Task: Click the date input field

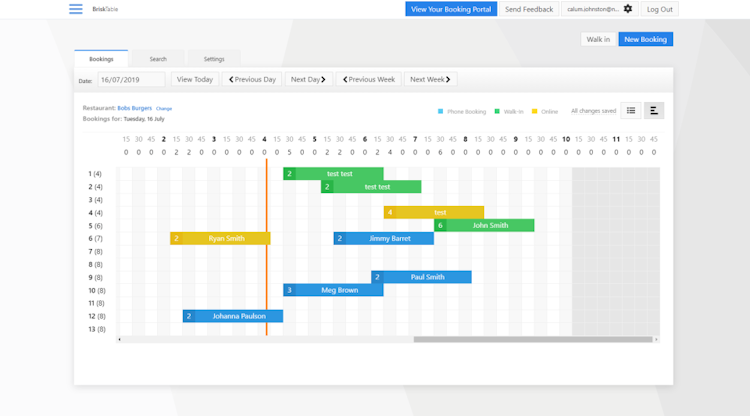Action: (132, 79)
